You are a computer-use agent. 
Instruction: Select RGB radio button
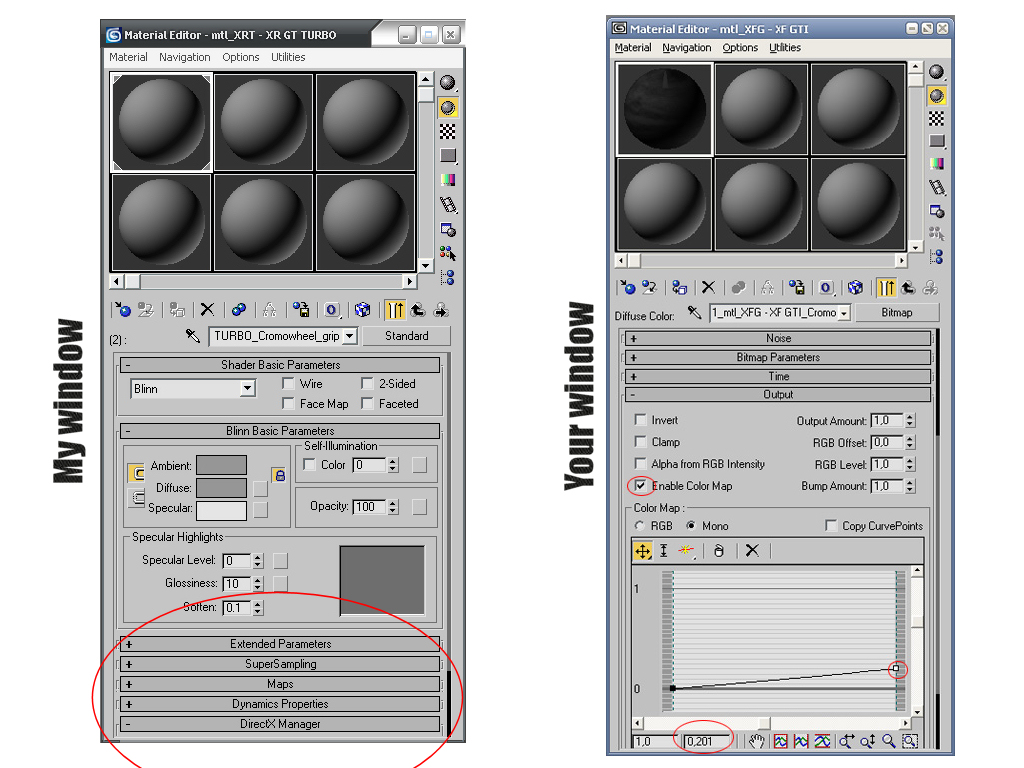tap(640, 526)
